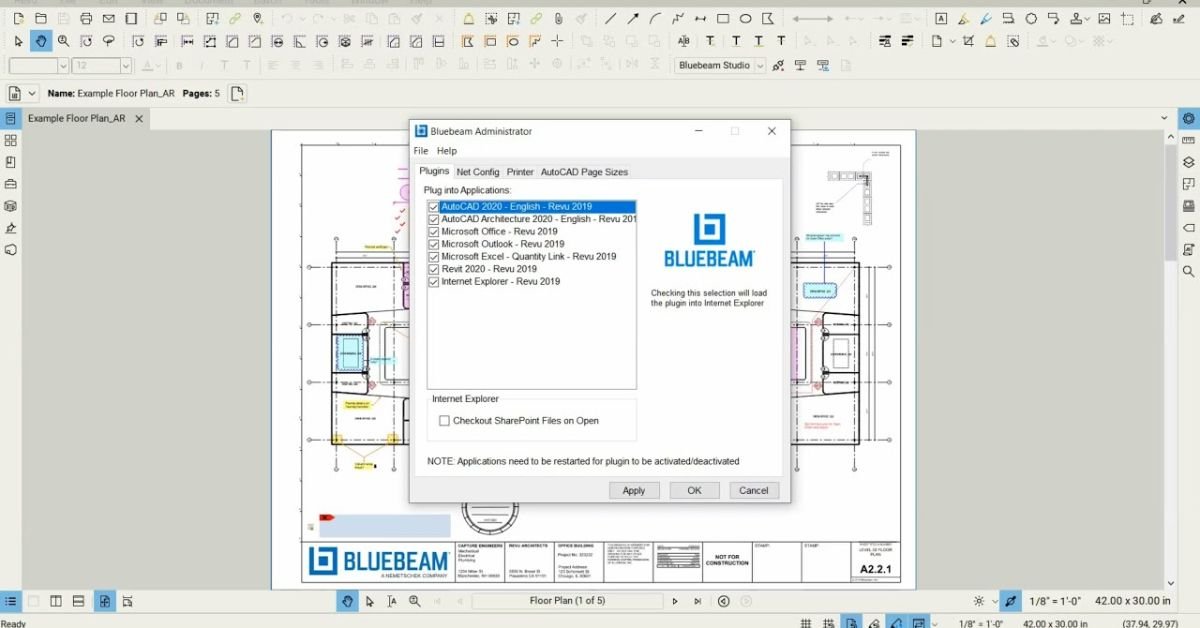The height and width of the screenshot is (628, 1200).
Task: Select the Zoom tool next to Pan
Action: coord(63,41)
